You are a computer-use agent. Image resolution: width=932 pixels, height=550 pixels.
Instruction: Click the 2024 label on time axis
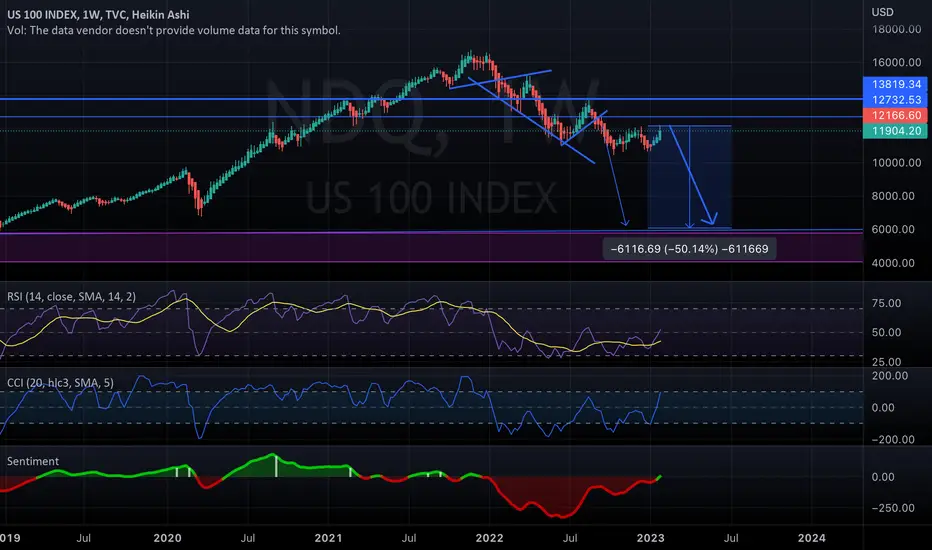pyautogui.click(x=811, y=538)
